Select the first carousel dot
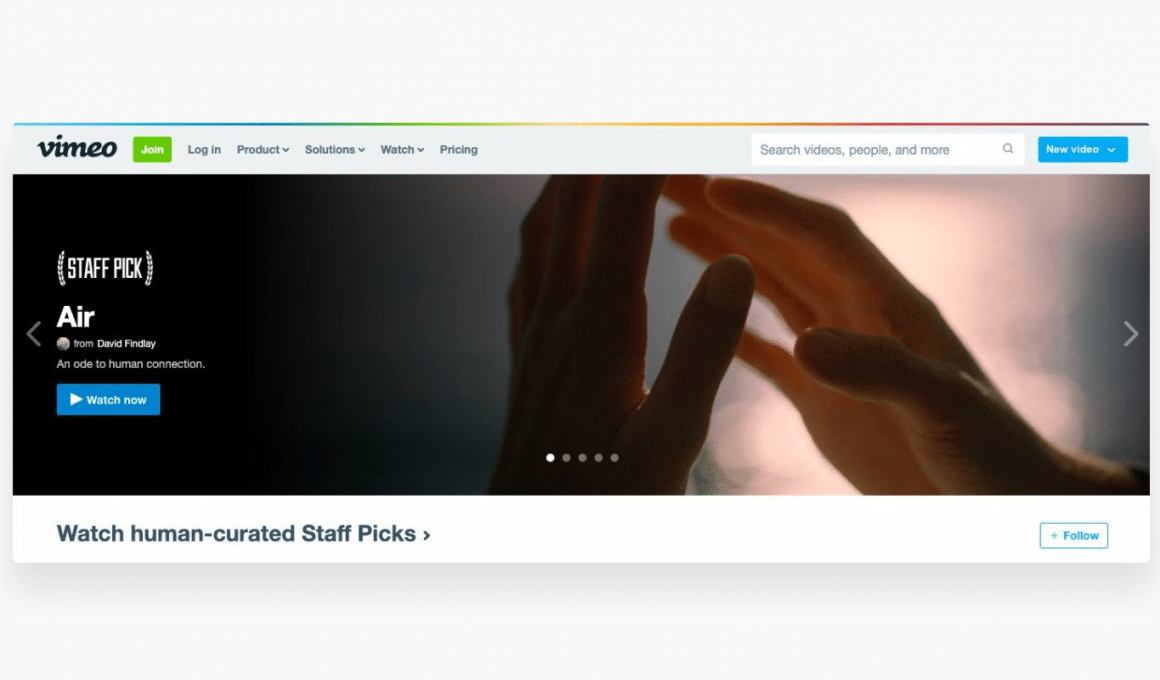The image size is (1160, 680). pos(550,458)
